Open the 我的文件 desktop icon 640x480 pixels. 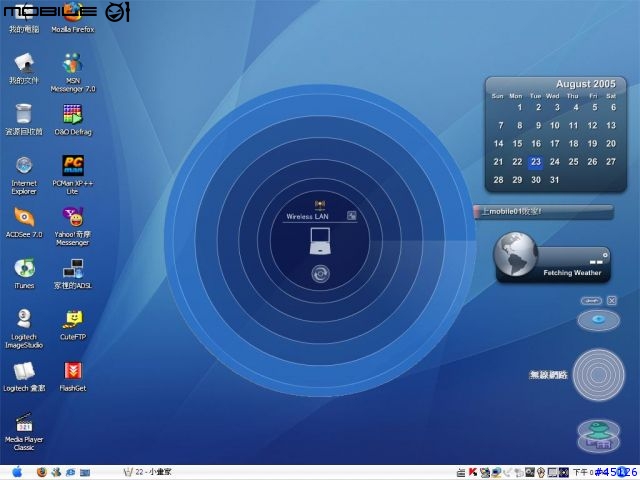pyautogui.click(x=24, y=68)
